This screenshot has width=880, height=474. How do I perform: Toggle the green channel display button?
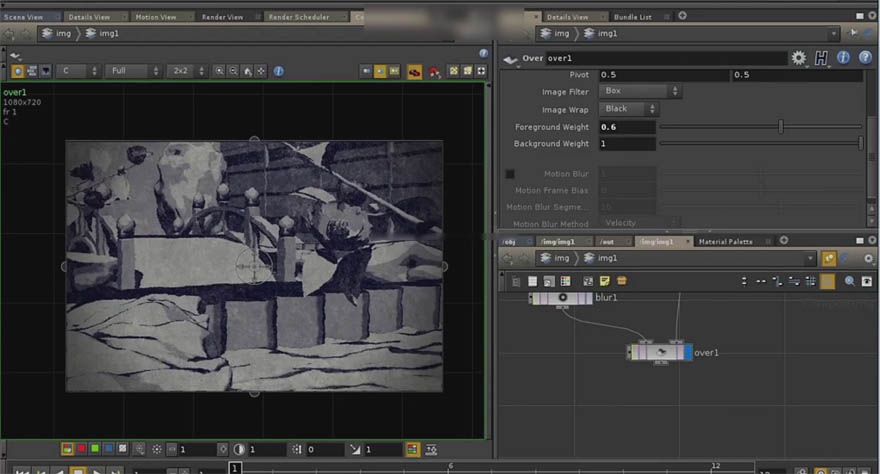pos(95,449)
